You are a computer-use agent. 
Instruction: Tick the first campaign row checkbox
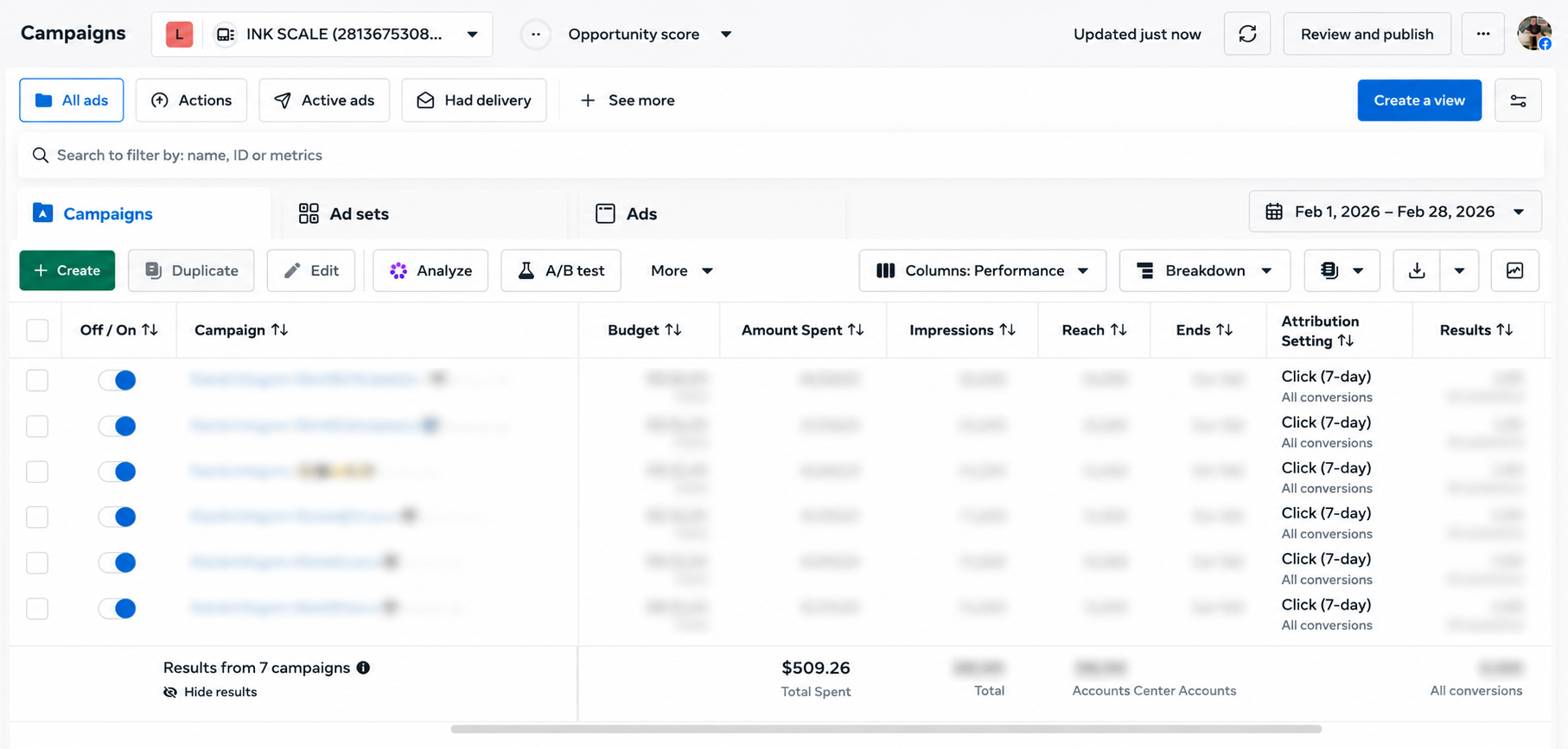37,380
